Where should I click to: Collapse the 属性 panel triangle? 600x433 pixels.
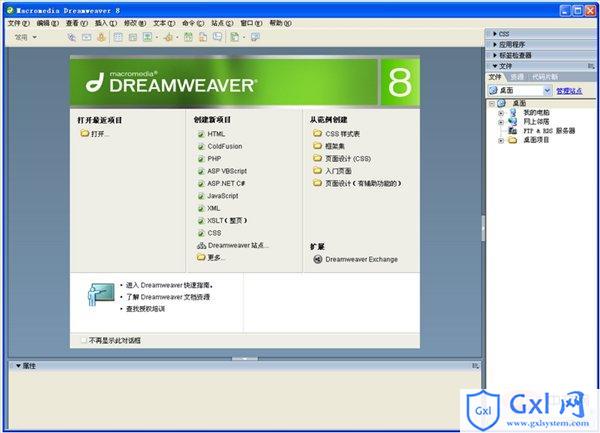pyautogui.click(x=18, y=366)
